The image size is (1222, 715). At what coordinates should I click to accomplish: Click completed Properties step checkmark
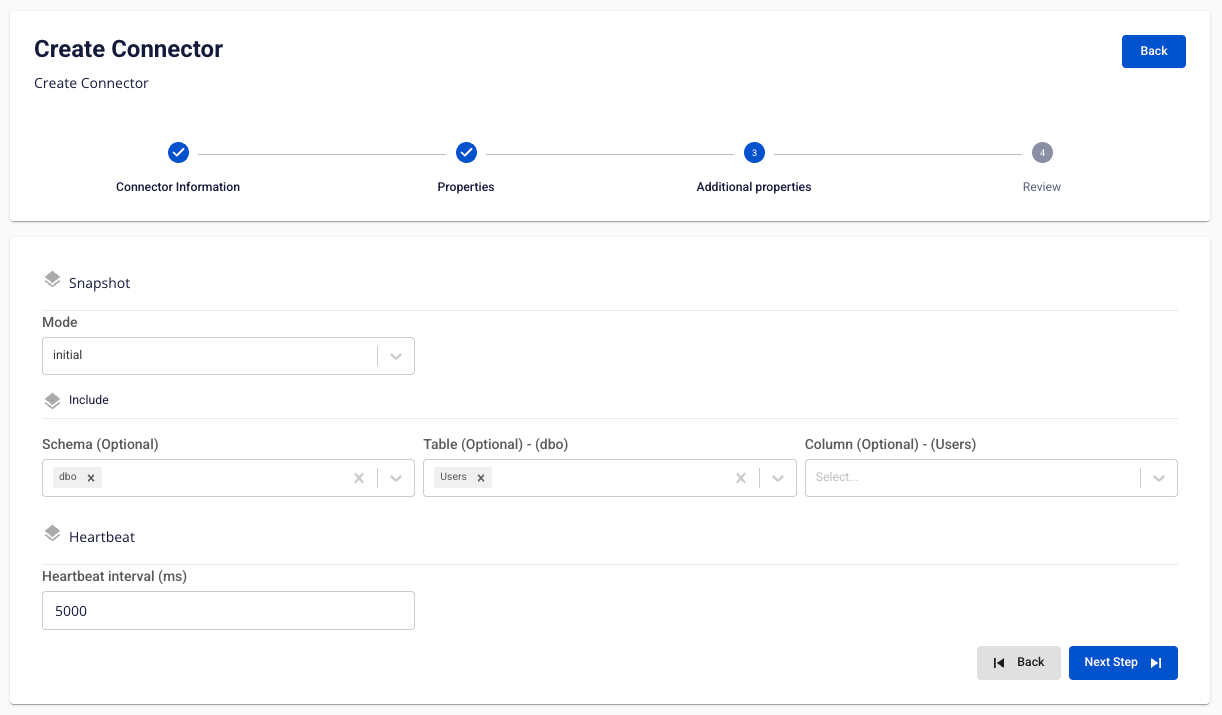click(x=466, y=152)
